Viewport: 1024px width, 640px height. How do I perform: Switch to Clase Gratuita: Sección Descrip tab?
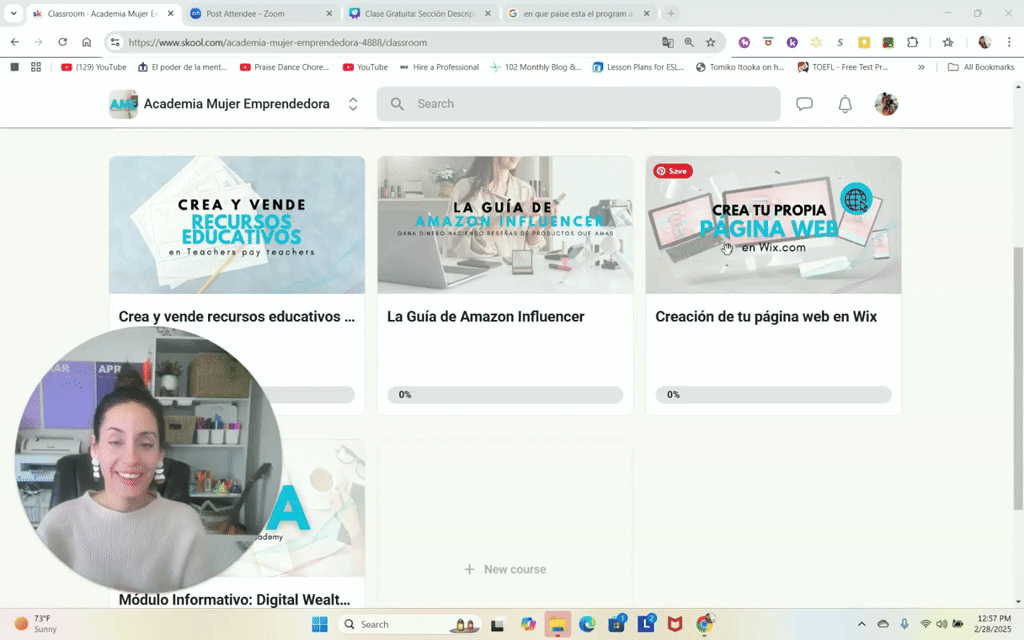click(x=418, y=13)
